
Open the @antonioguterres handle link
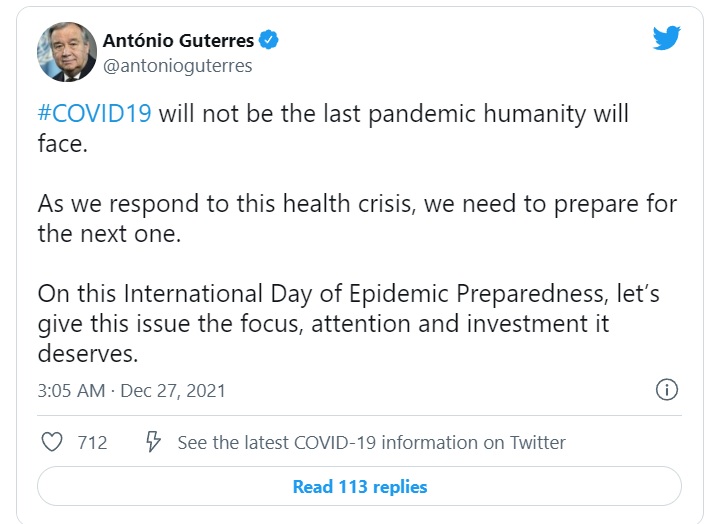(177, 66)
